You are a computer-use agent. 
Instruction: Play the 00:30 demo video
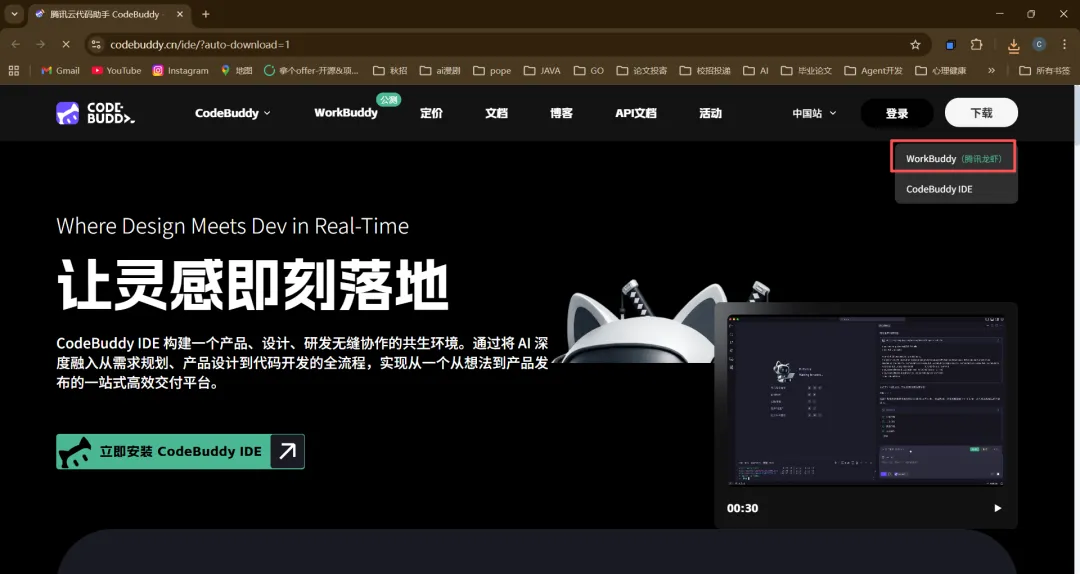(x=997, y=508)
